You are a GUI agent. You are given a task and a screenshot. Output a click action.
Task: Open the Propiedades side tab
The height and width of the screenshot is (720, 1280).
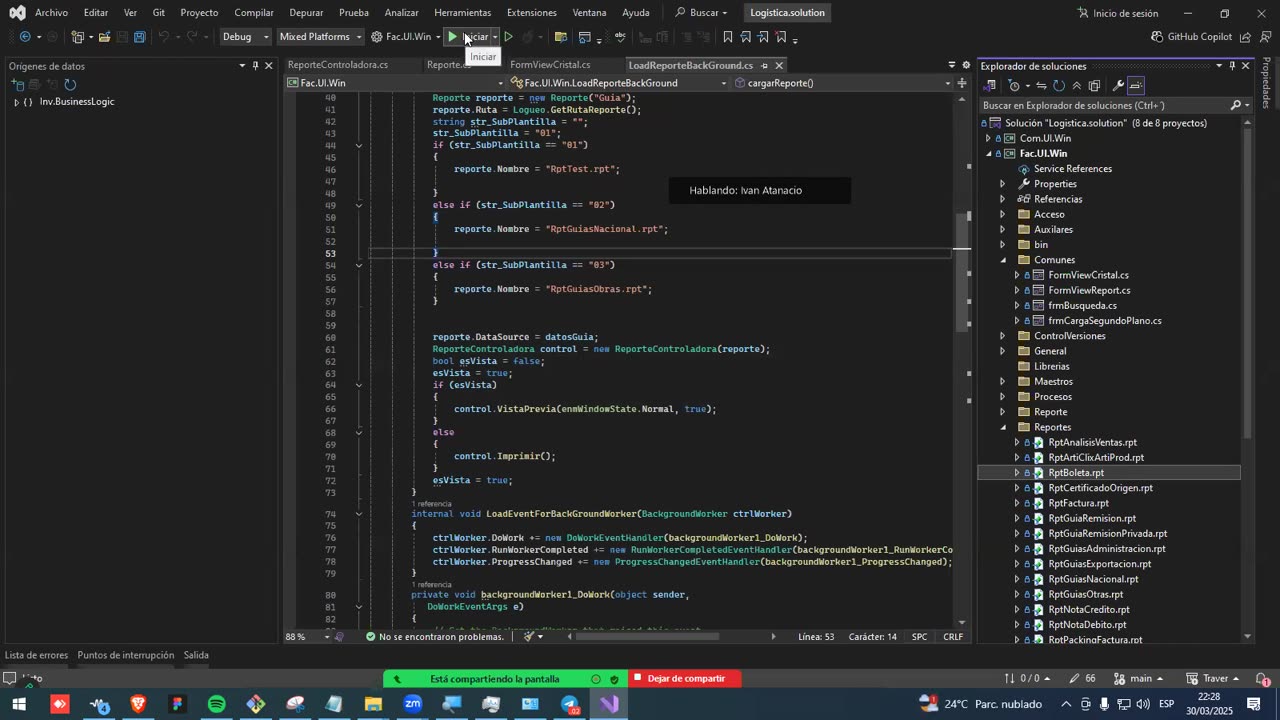pyautogui.click(x=1266, y=84)
